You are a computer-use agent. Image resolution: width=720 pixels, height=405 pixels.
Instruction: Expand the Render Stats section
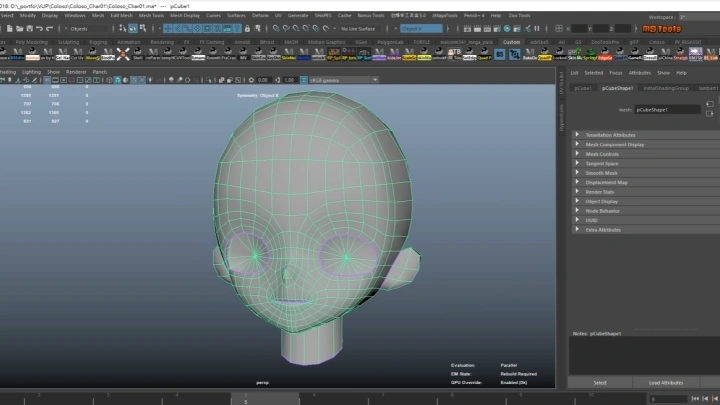pos(645,192)
